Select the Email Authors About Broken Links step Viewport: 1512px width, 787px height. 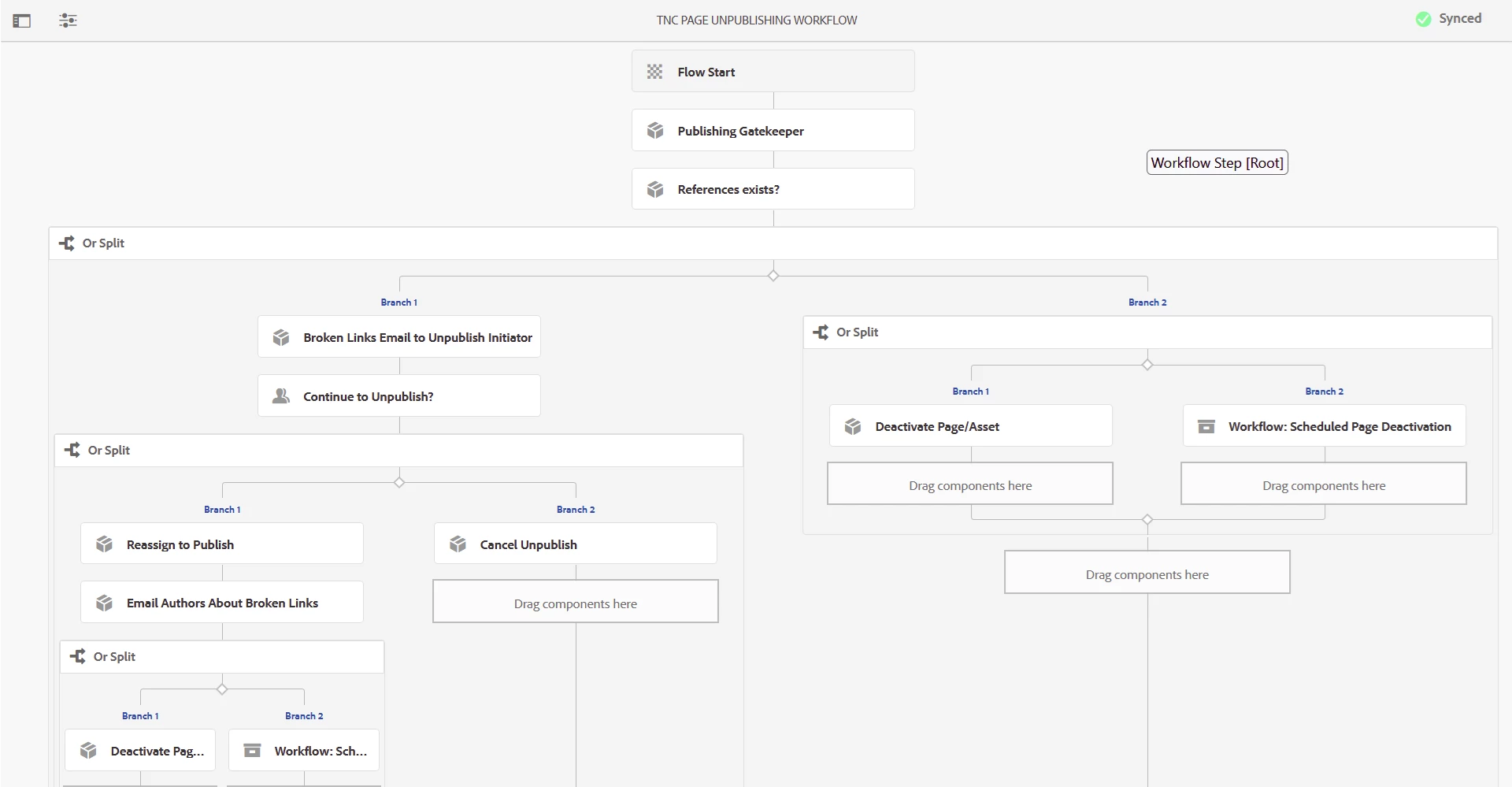tap(222, 603)
